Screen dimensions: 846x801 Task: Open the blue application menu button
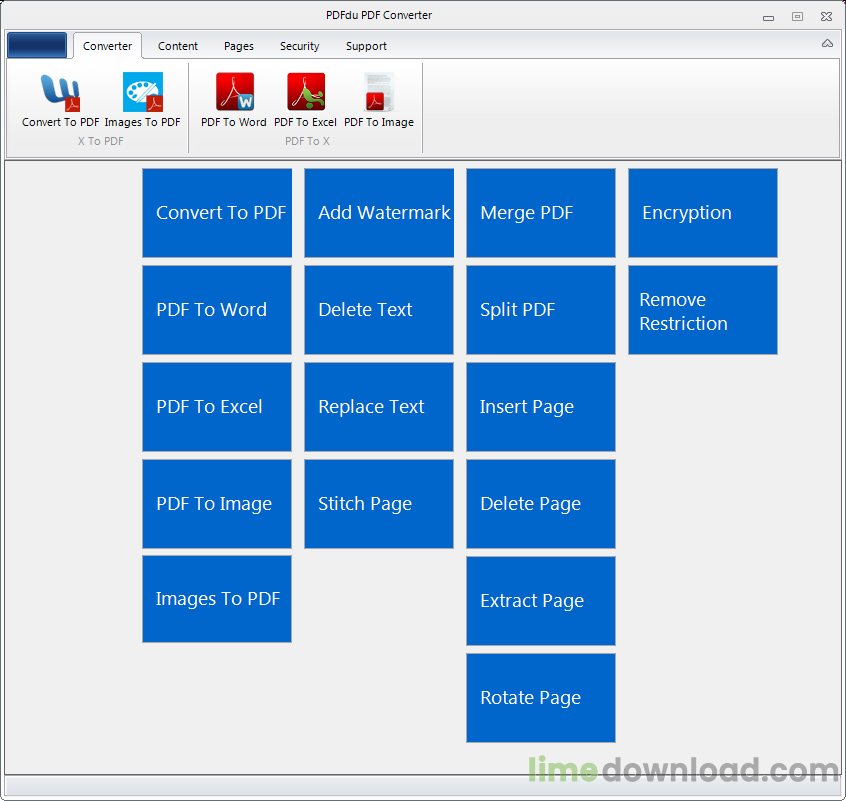pos(37,45)
